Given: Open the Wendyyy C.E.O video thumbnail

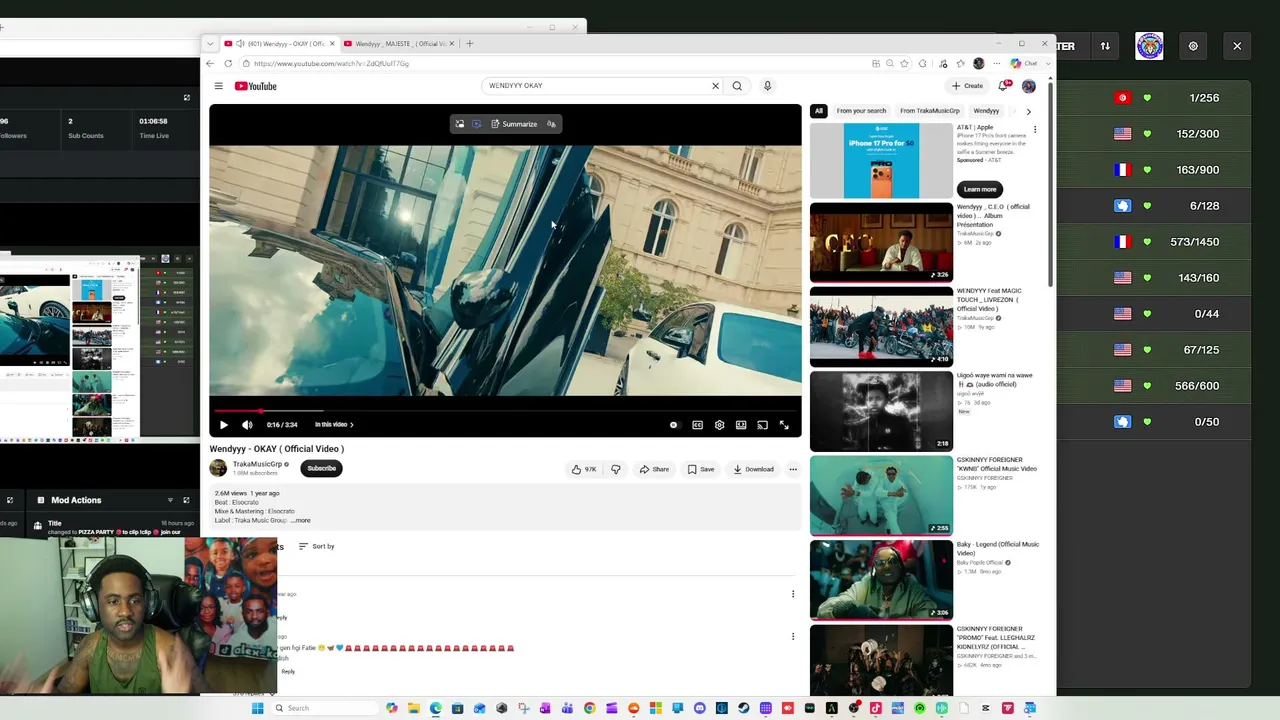Looking at the screenshot, I should point(881,242).
